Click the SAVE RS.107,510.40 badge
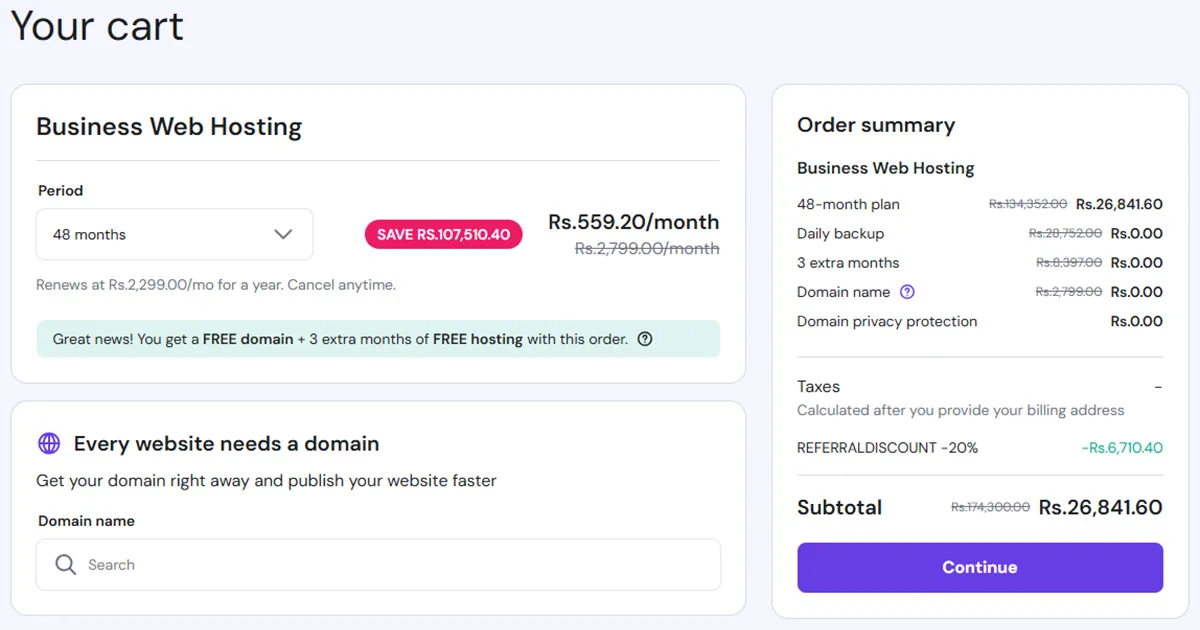This screenshot has height=630, width=1200. [443, 234]
